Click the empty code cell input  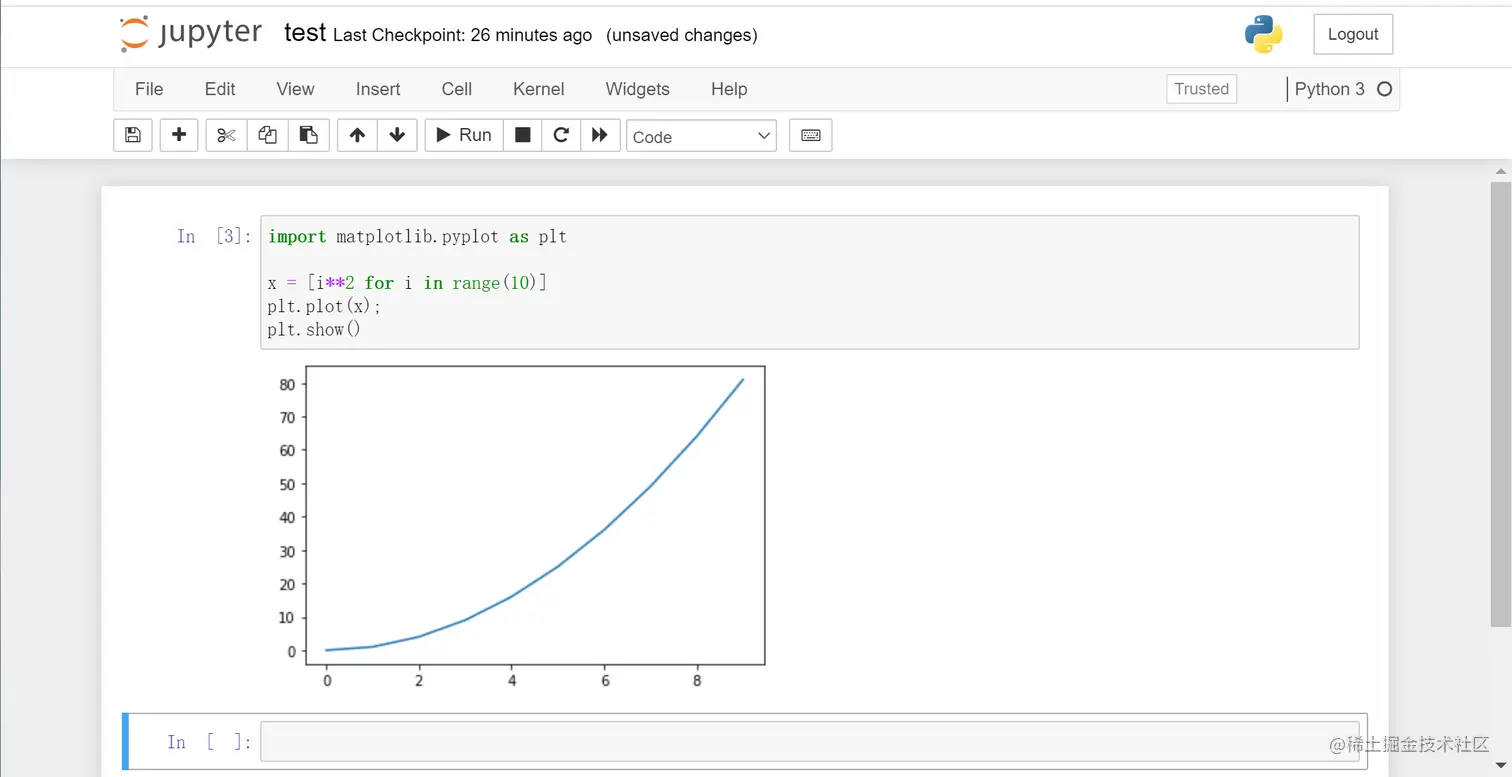(x=810, y=741)
